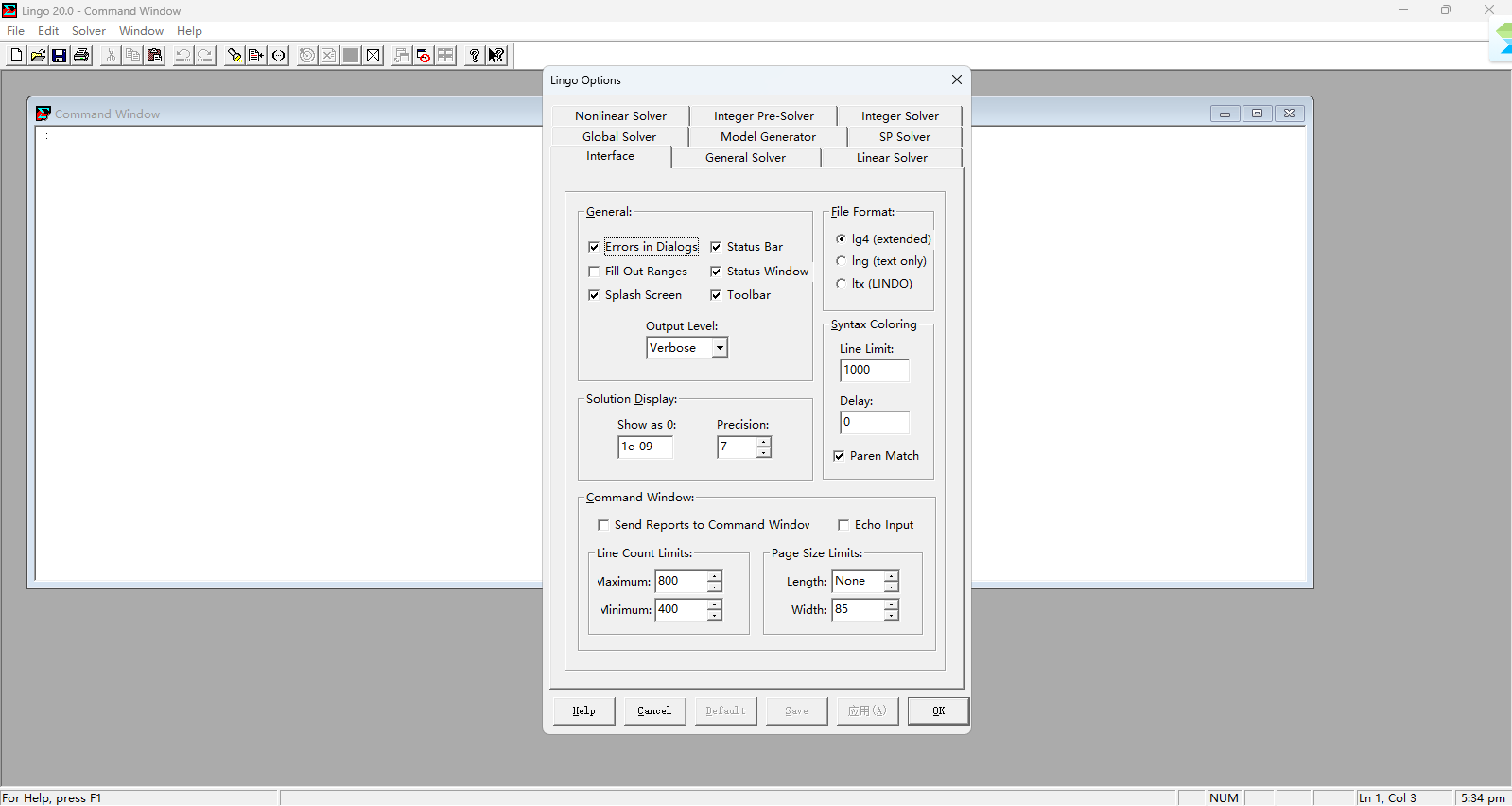This screenshot has width=1512, height=806.
Task: Uncheck Errors in Dialogs checkbox
Action: [x=643, y=247]
